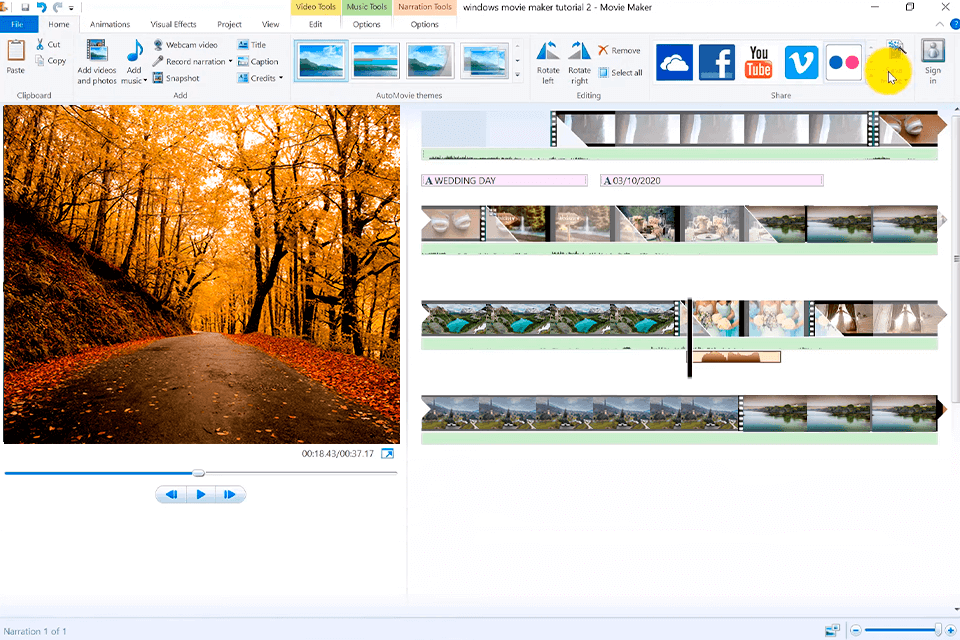
Task: Change thumbnail size icon in status bar
Action: pos(833,630)
